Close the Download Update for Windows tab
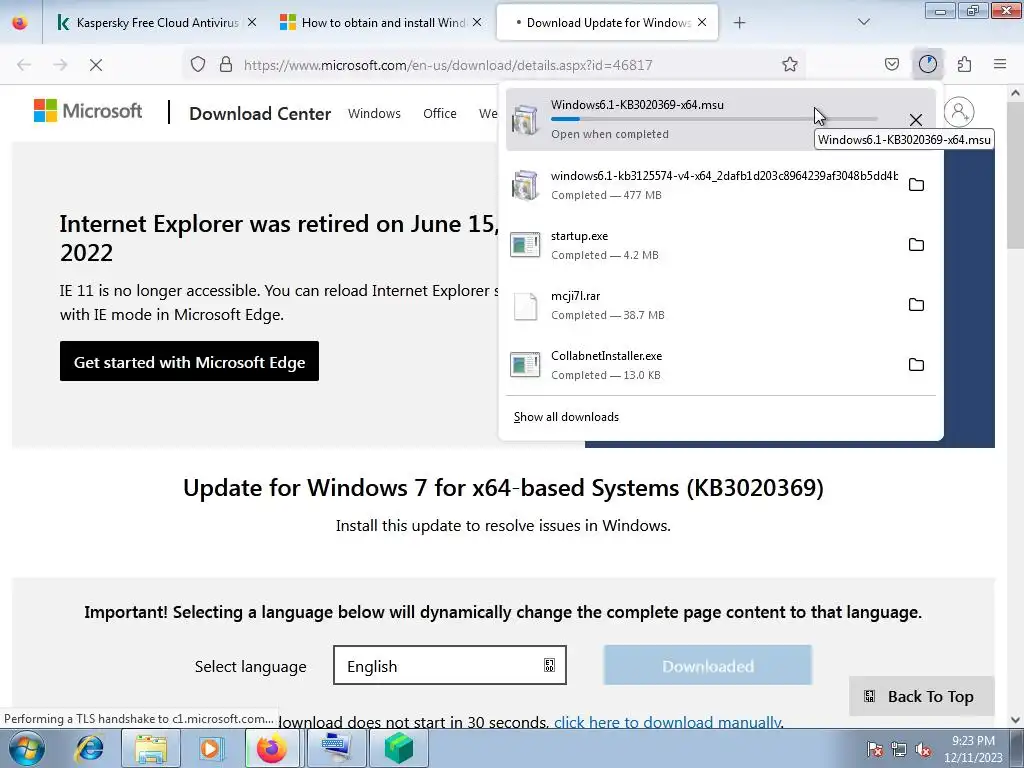 (x=702, y=22)
